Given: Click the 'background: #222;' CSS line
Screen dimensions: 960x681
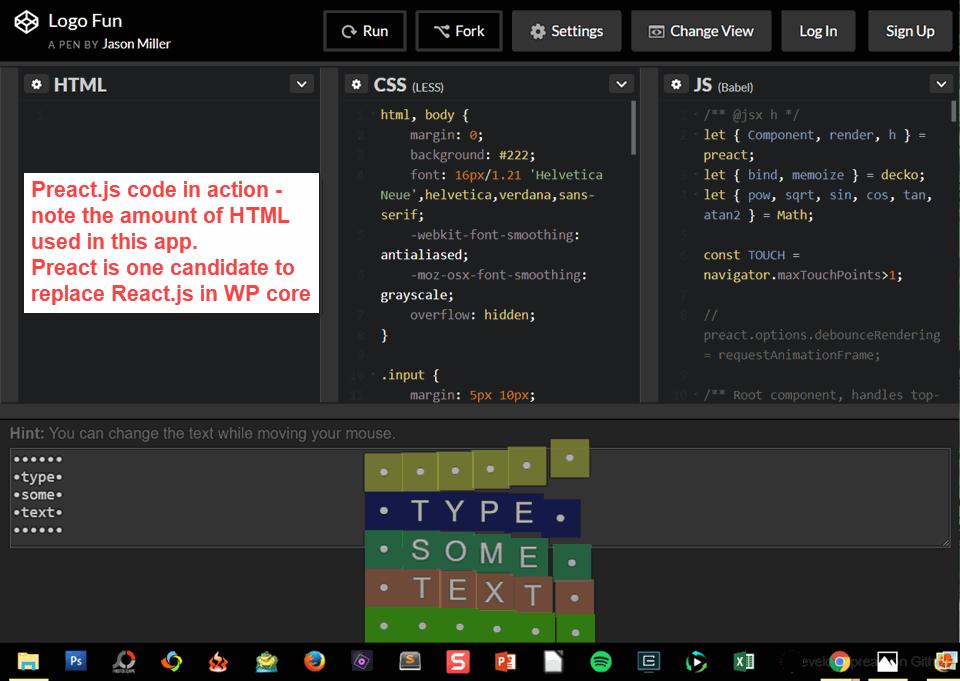Looking at the screenshot, I should click(472, 155).
